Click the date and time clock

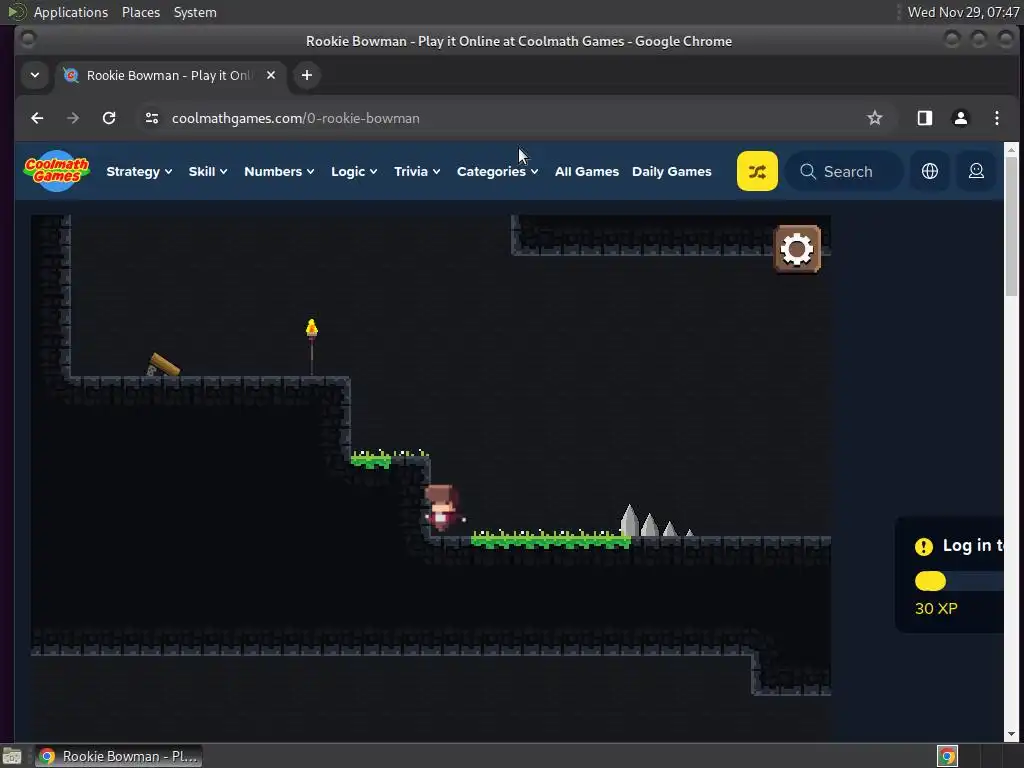[x=963, y=12]
